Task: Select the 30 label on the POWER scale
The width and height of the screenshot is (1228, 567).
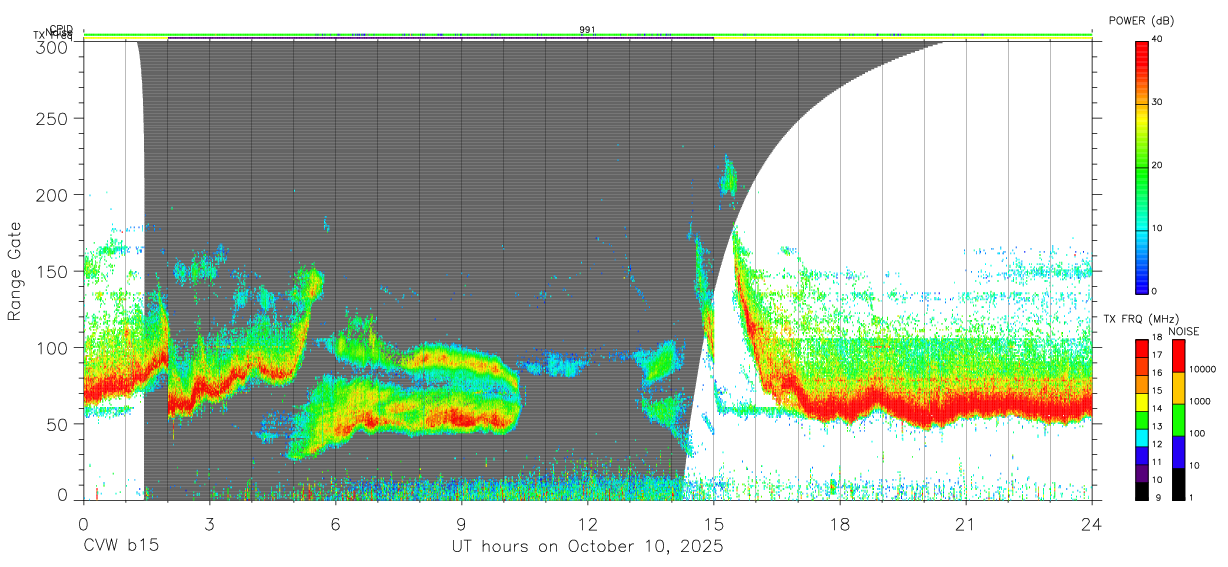Action: [1157, 103]
